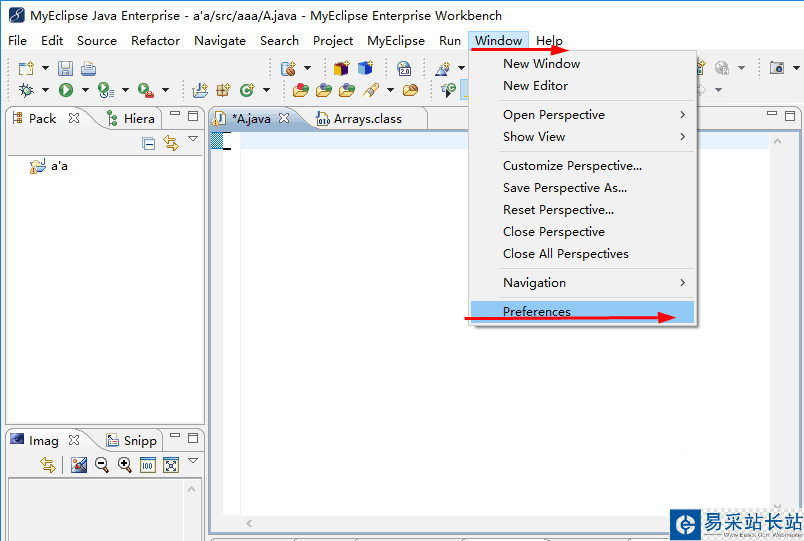Open the dropdown arrow next to New icon
804x541 pixels.
(45, 68)
